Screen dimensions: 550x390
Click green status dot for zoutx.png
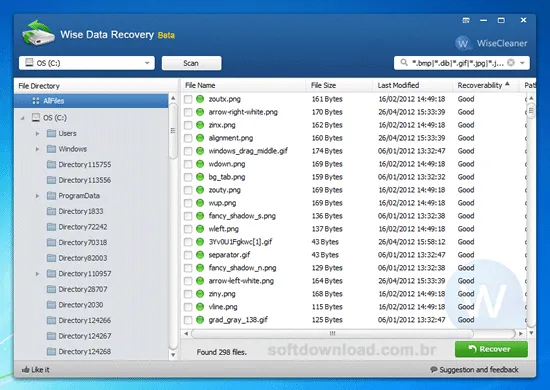point(200,99)
